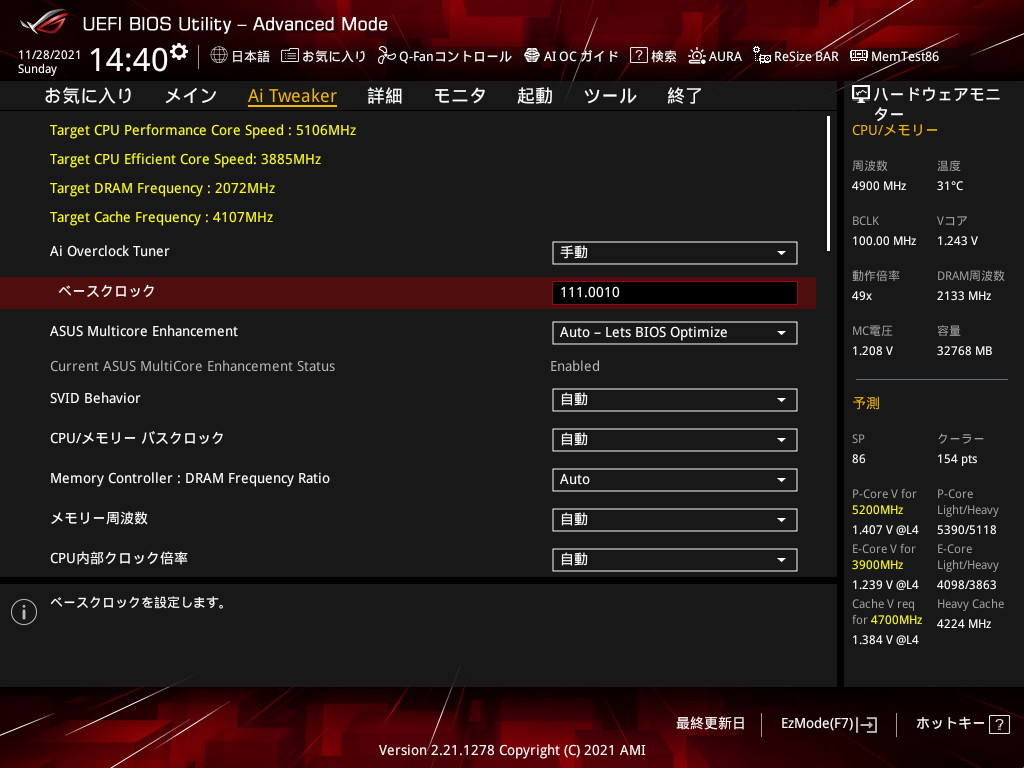Click the 154 pts cooler score
Image resolution: width=1024 pixels, height=768 pixels.
click(957, 459)
